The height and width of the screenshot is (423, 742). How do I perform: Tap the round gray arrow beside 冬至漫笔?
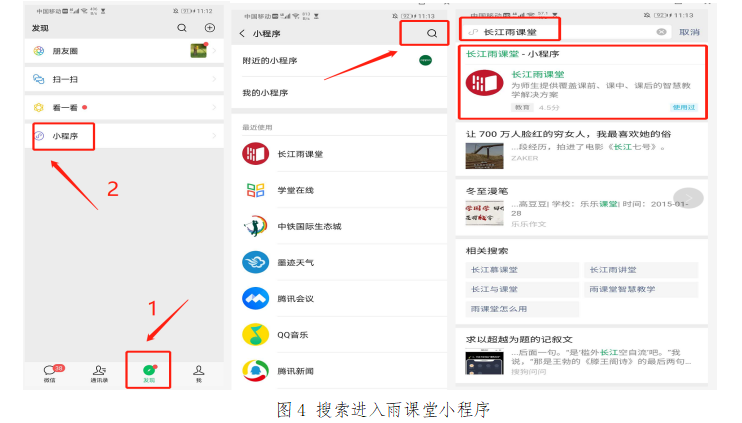click(x=689, y=198)
